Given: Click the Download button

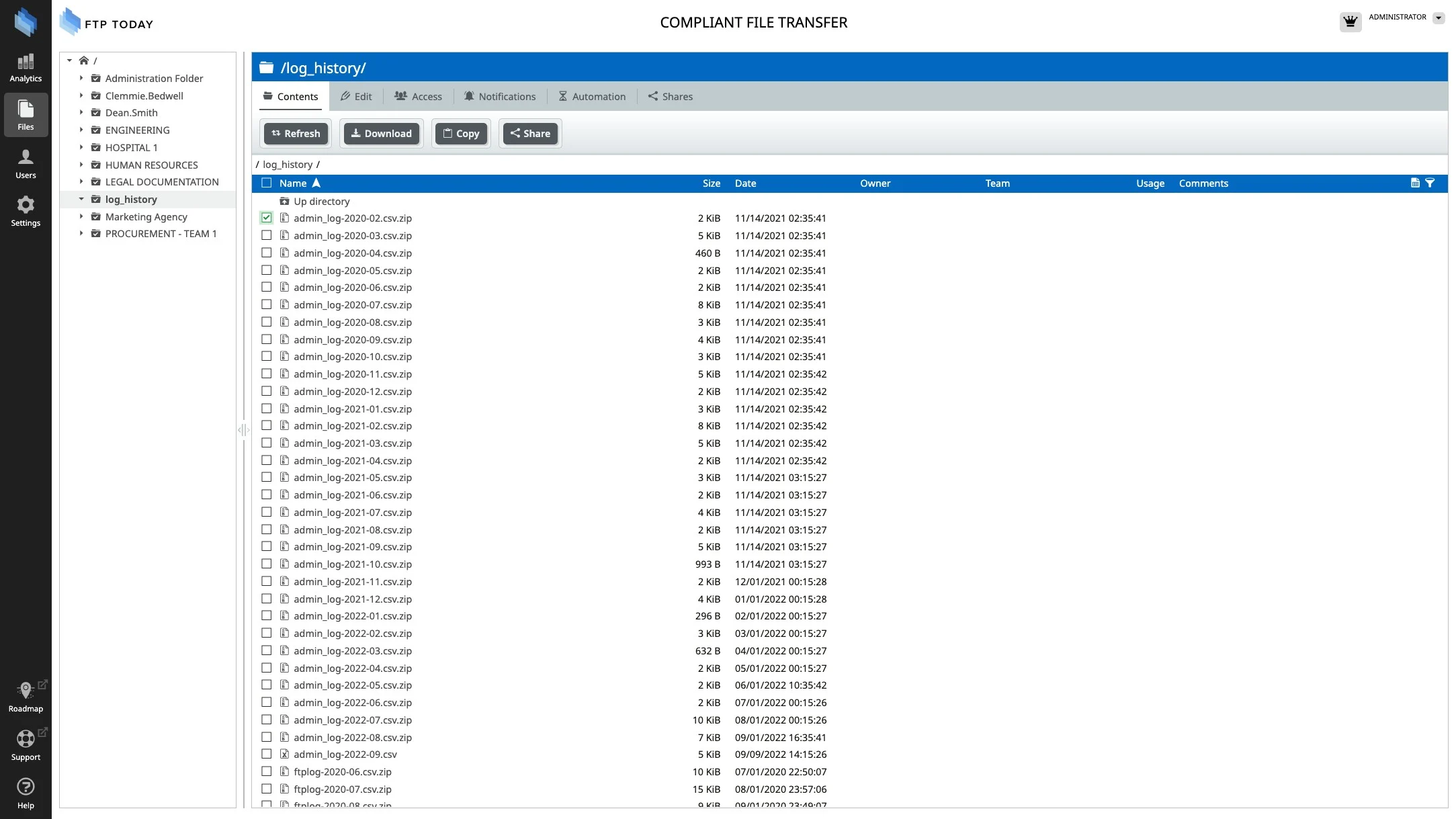Looking at the screenshot, I should [x=381, y=133].
